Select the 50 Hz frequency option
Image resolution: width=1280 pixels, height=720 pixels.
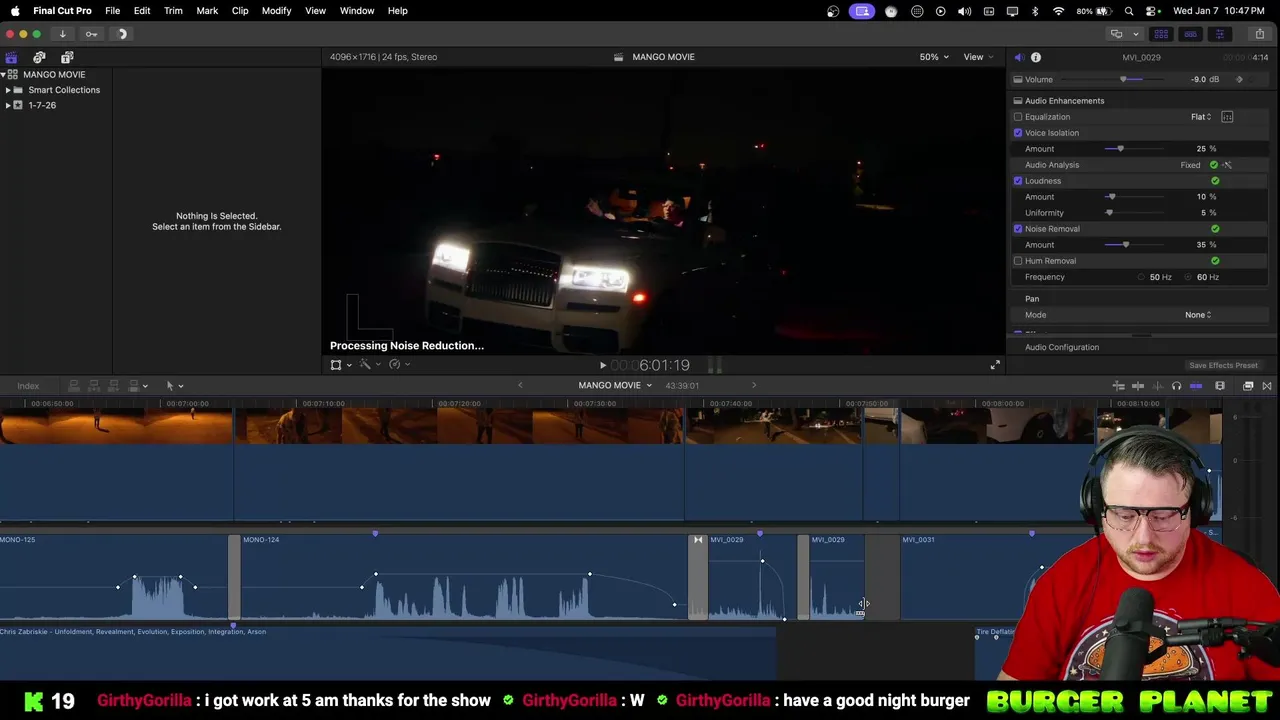(1141, 277)
